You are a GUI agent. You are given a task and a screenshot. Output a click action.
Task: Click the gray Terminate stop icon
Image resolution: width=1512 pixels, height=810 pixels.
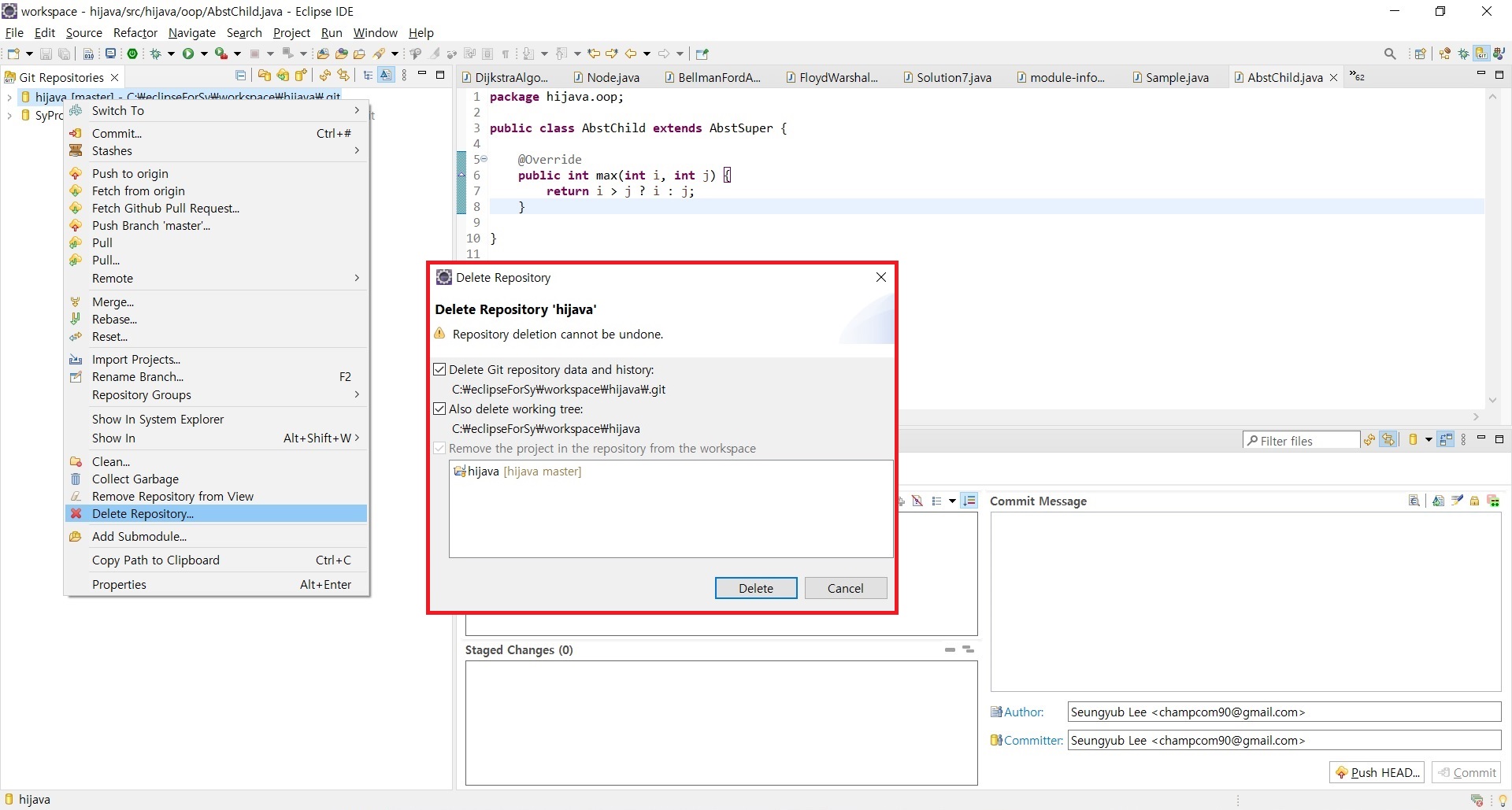click(x=254, y=54)
